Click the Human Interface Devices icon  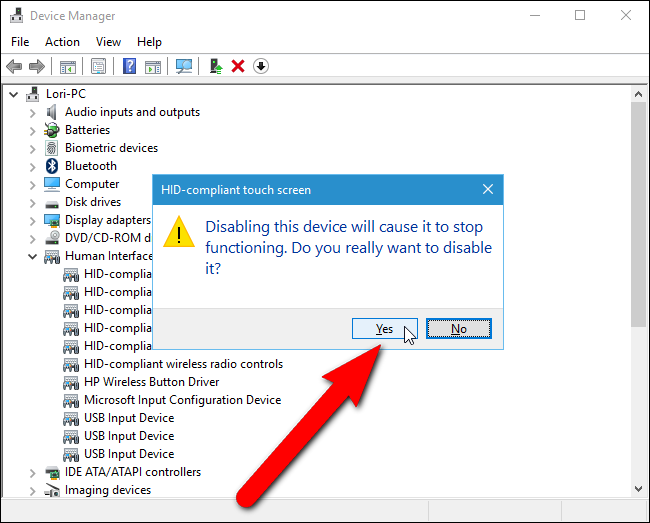(52, 257)
